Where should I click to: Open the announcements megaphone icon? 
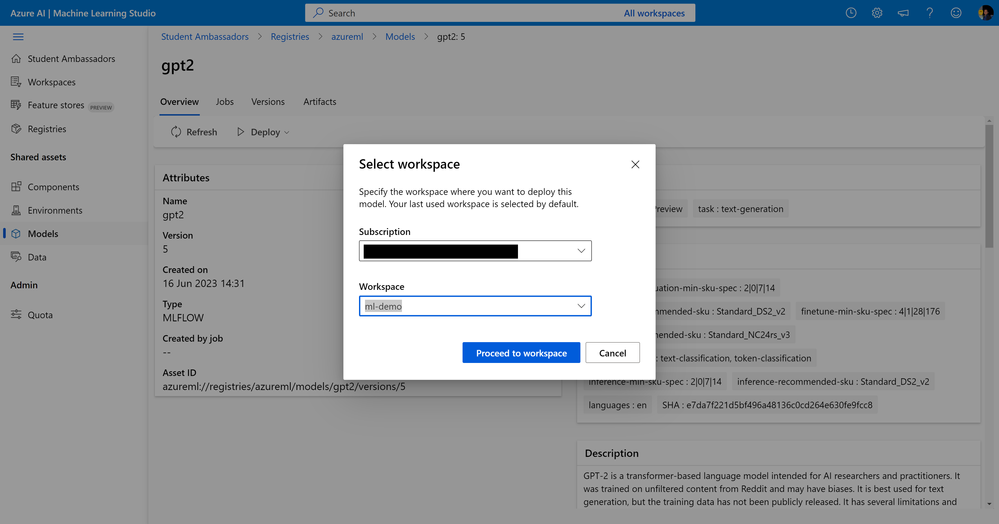click(x=903, y=13)
